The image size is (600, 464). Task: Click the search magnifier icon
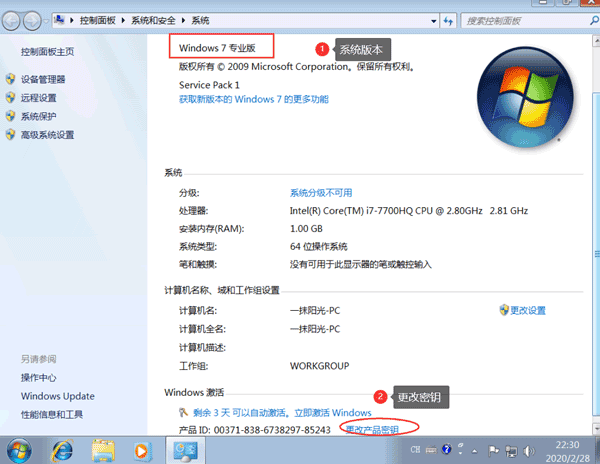[x=594, y=21]
